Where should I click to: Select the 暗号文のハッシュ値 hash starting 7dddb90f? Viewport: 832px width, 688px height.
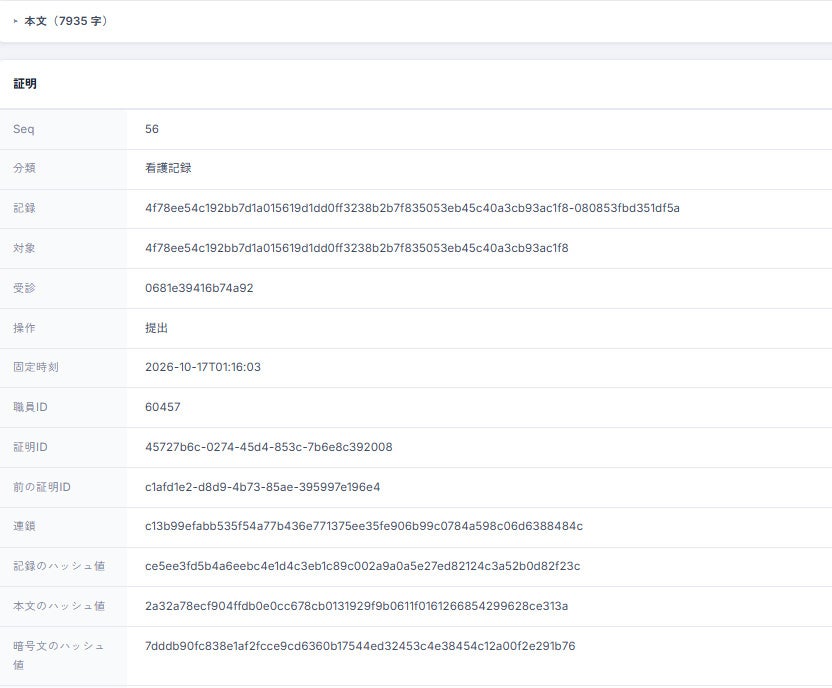click(360, 646)
